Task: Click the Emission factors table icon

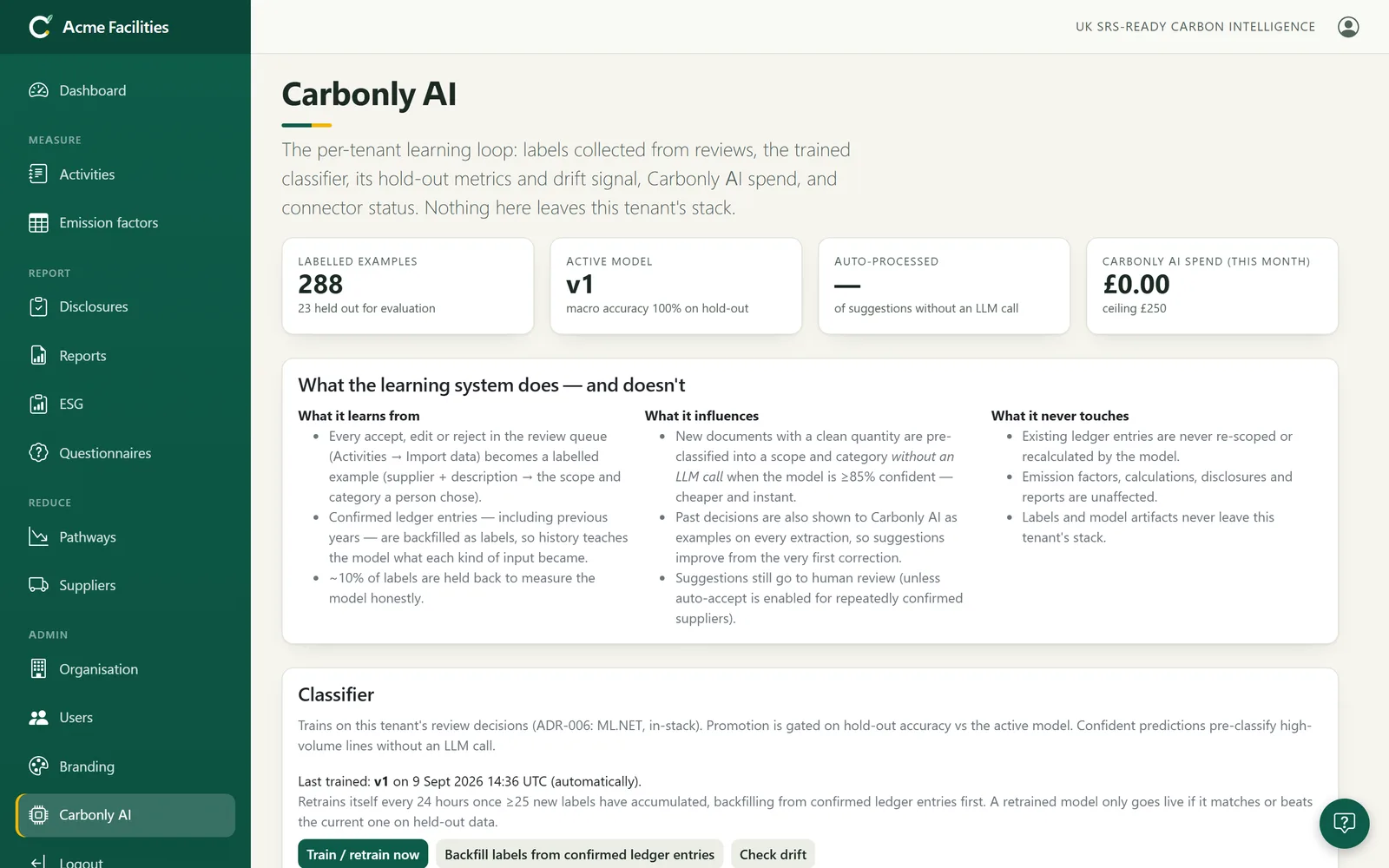Action: [38, 223]
